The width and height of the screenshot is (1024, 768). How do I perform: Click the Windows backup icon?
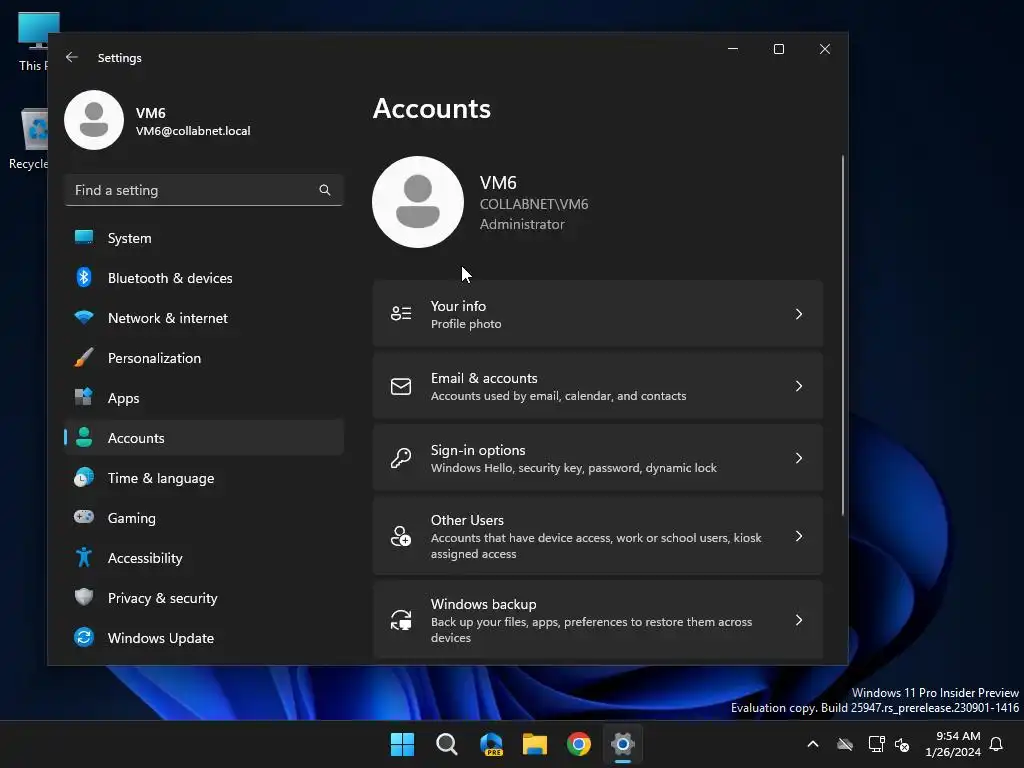click(401, 620)
